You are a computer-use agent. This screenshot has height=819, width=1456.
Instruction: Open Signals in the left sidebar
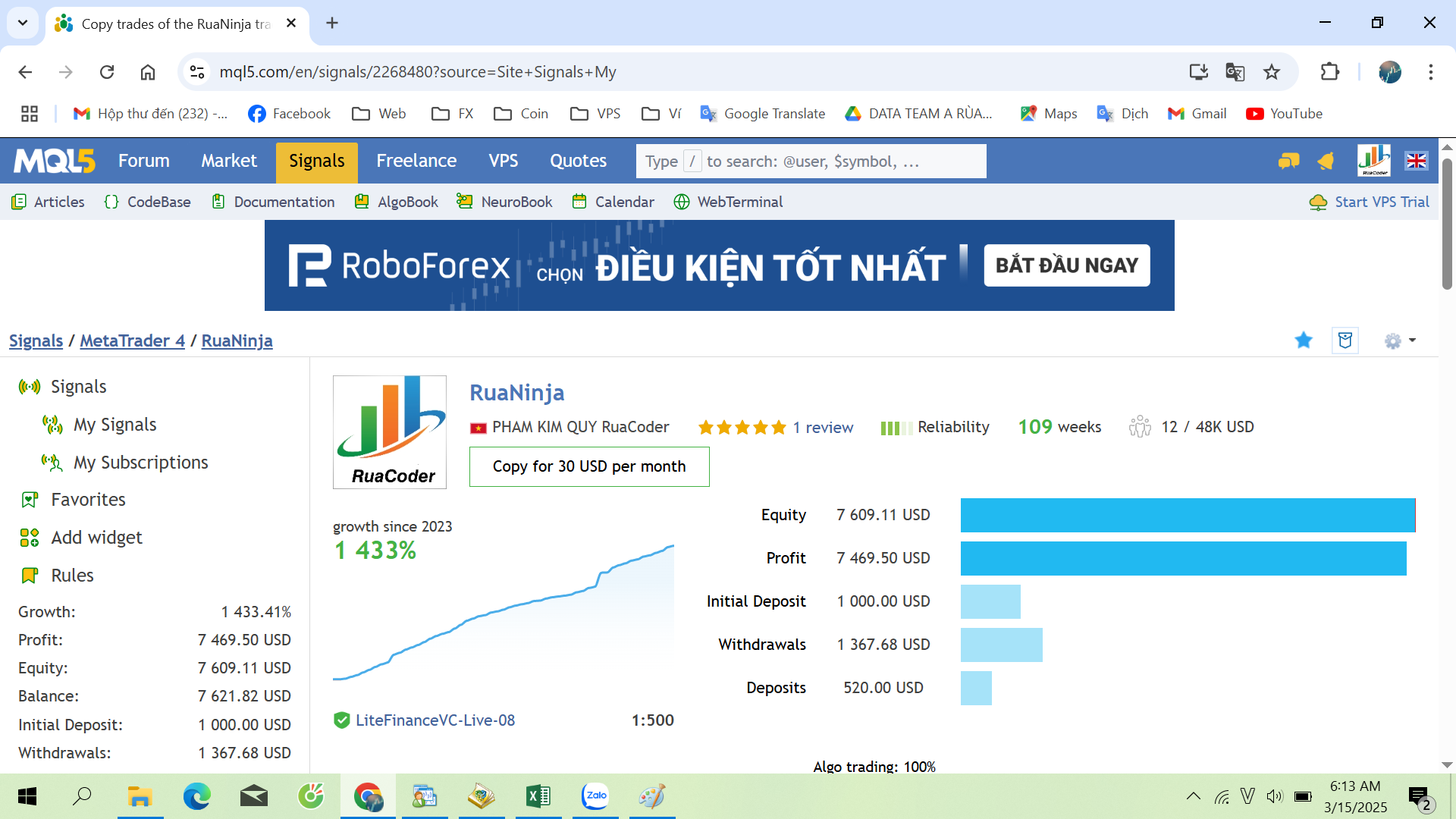tap(63, 387)
